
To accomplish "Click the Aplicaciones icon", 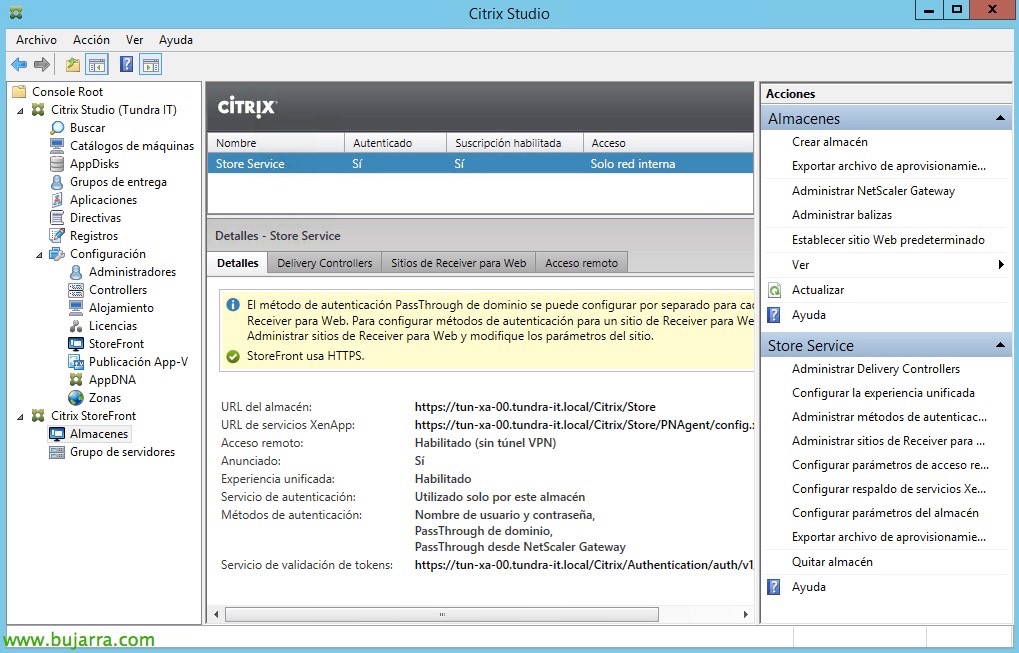I will point(57,199).
